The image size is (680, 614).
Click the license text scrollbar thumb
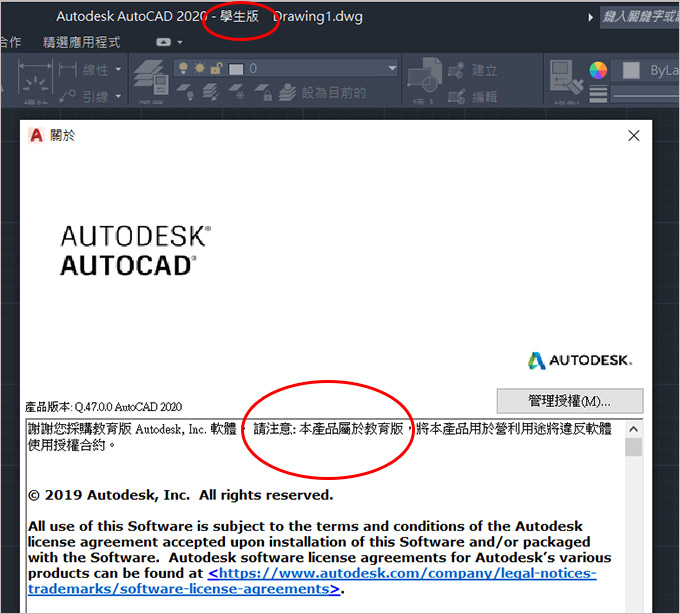coord(633,447)
